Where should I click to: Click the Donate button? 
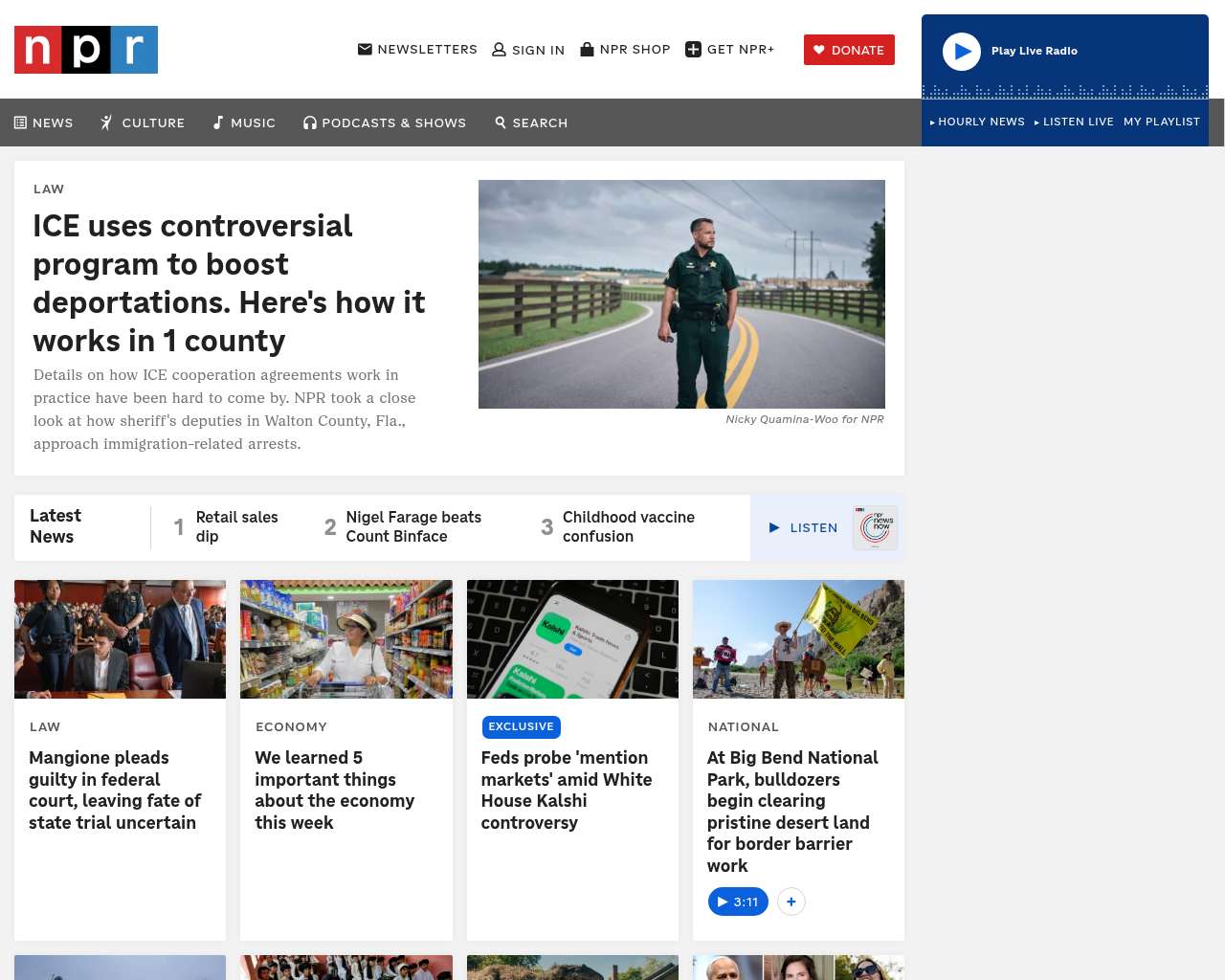[x=849, y=50]
